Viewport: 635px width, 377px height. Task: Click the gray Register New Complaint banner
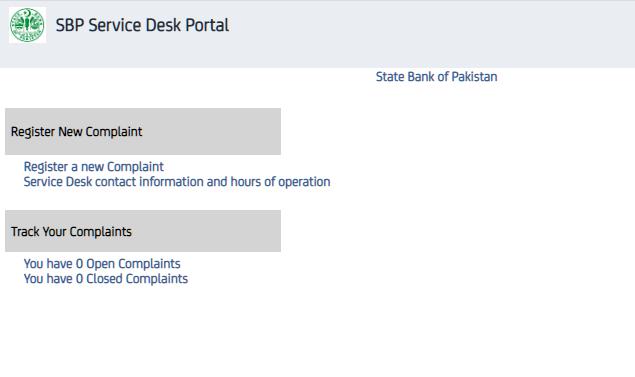click(143, 131)
